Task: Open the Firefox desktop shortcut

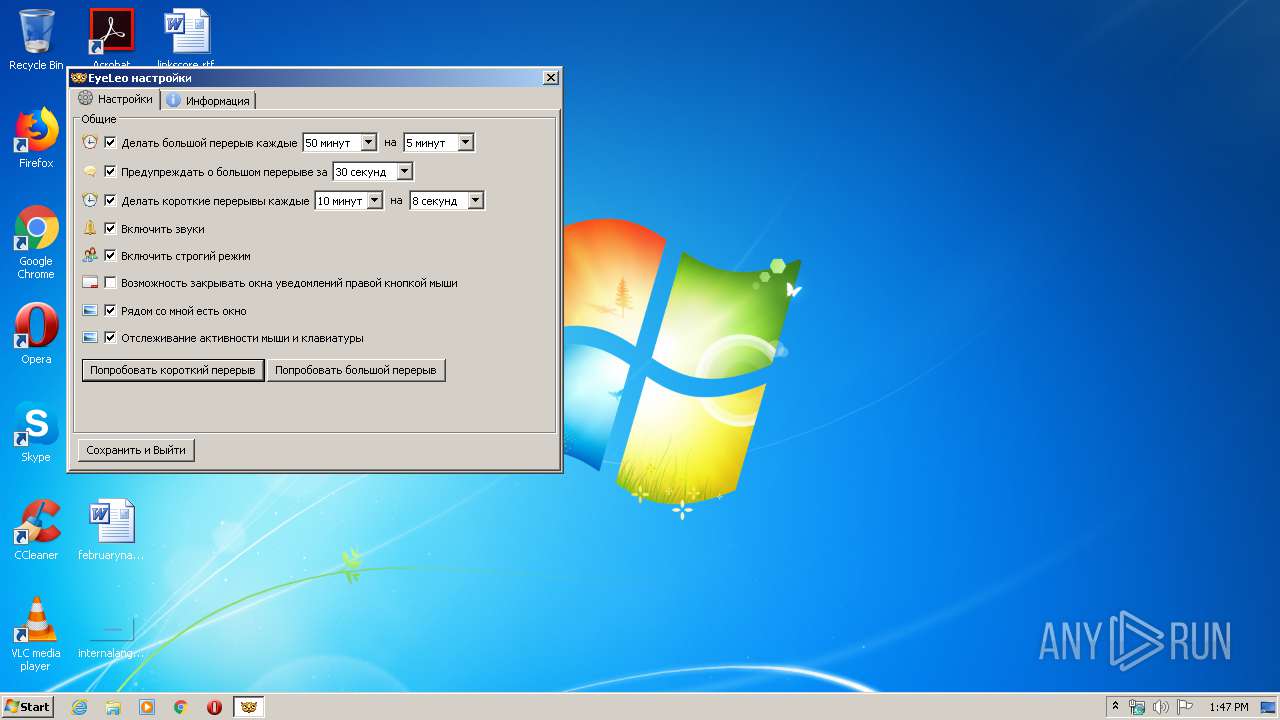Action: point(36,138)
